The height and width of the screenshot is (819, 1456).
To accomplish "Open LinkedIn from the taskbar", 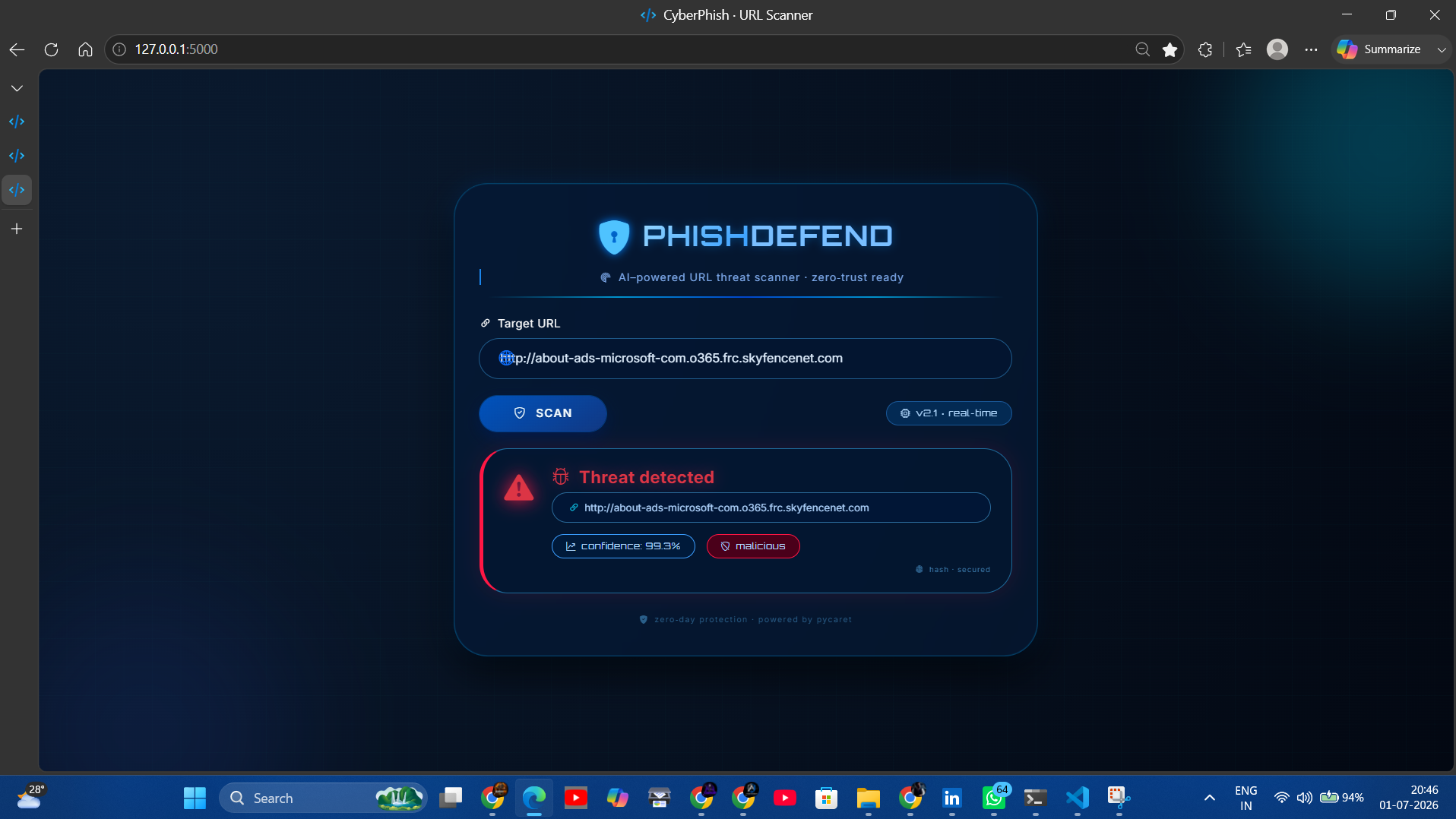I will coord(952,798).
